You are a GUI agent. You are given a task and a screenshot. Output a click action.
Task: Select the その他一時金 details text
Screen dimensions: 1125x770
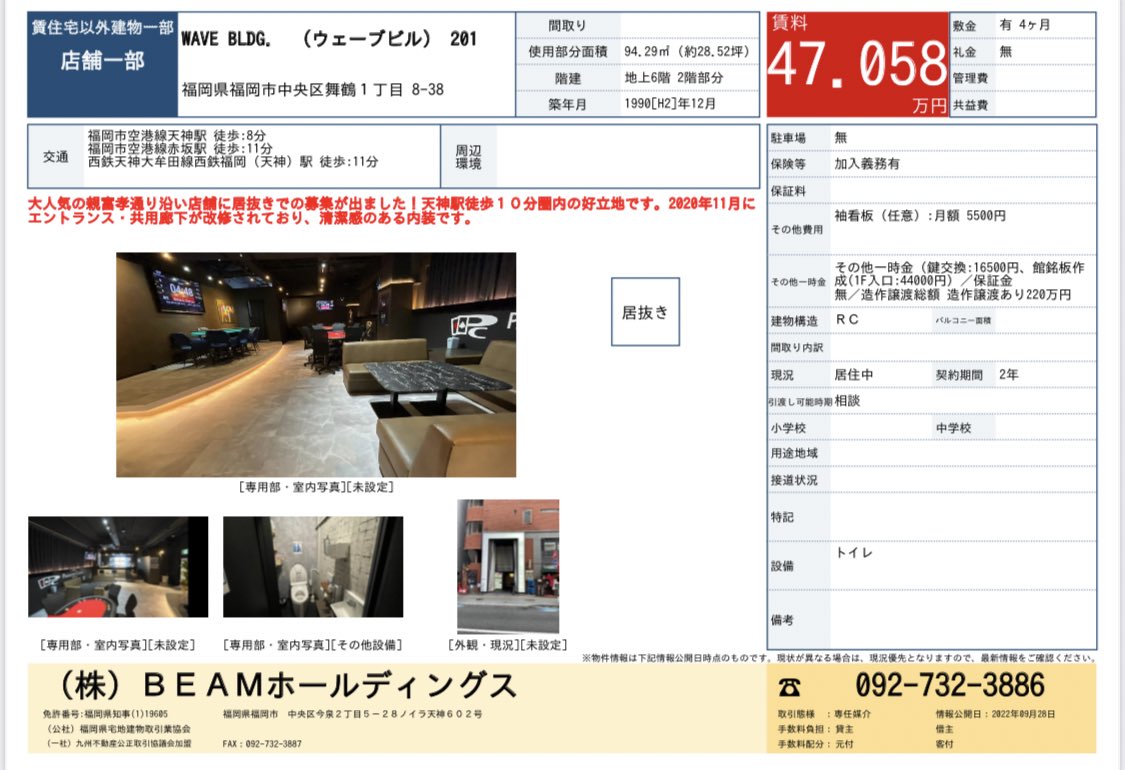(x=959, y=281)
